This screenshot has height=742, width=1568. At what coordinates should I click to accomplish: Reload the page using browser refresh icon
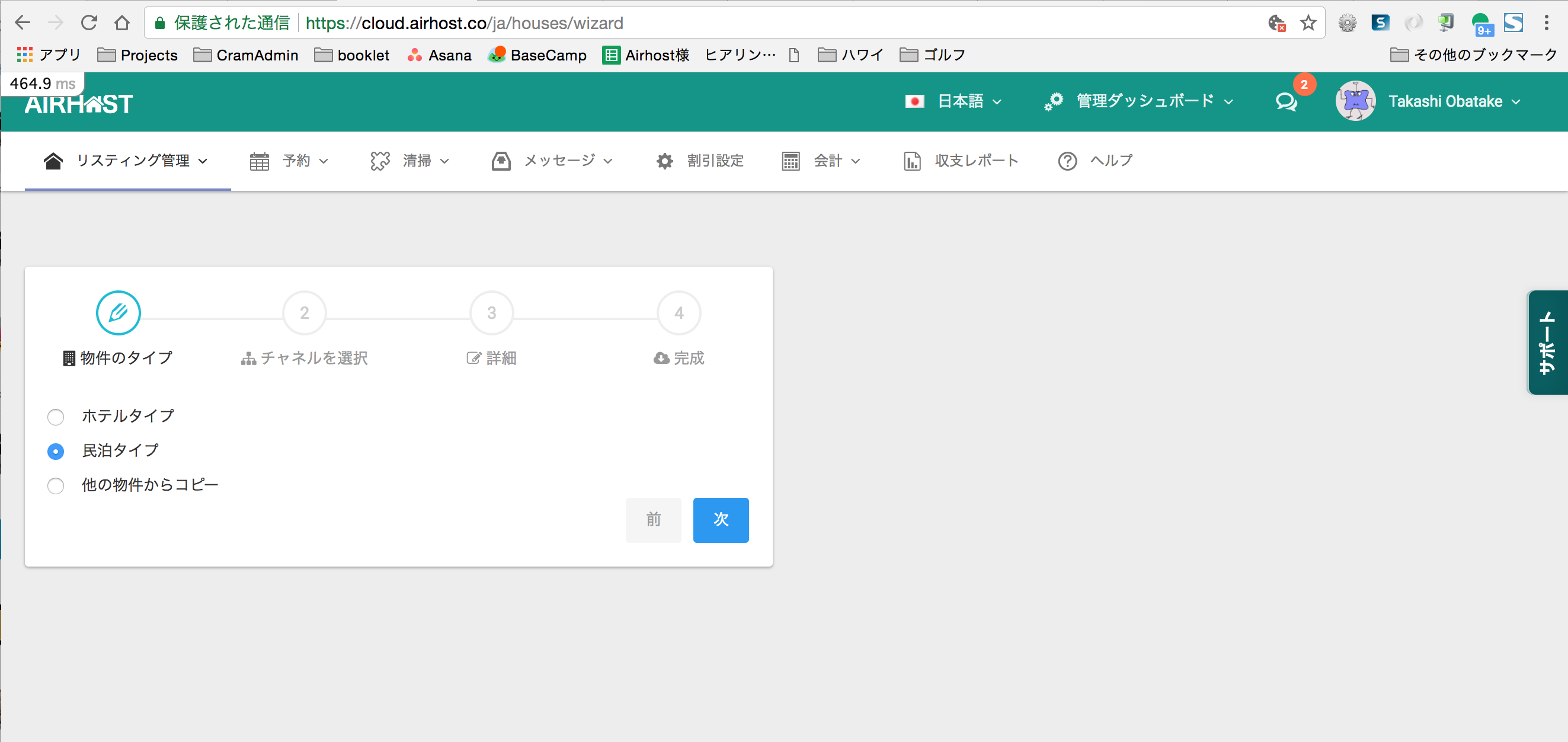coord(89,23)
